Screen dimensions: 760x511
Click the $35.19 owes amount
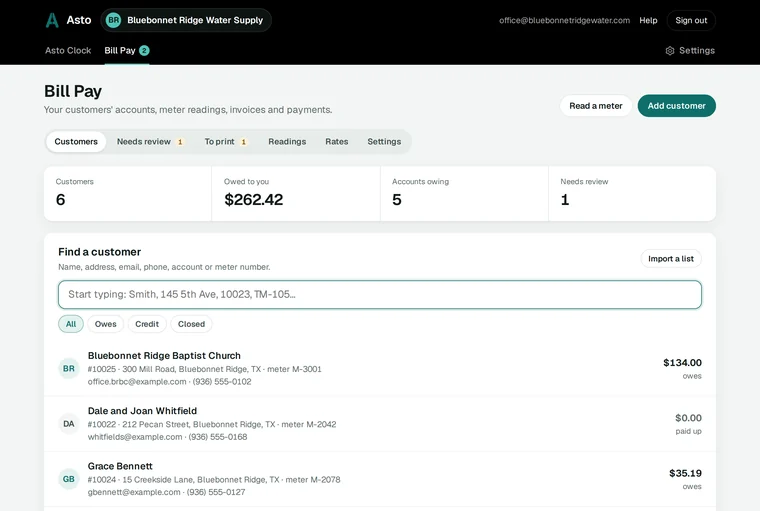point(685,473)
